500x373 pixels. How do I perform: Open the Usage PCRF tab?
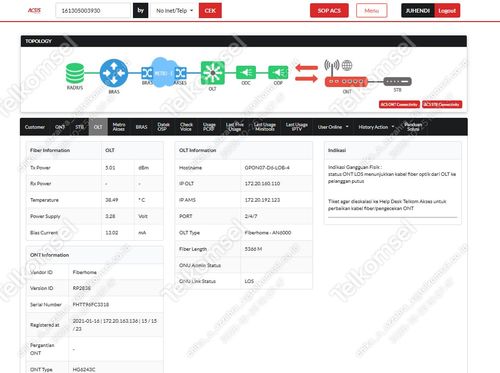pos(209,127)
